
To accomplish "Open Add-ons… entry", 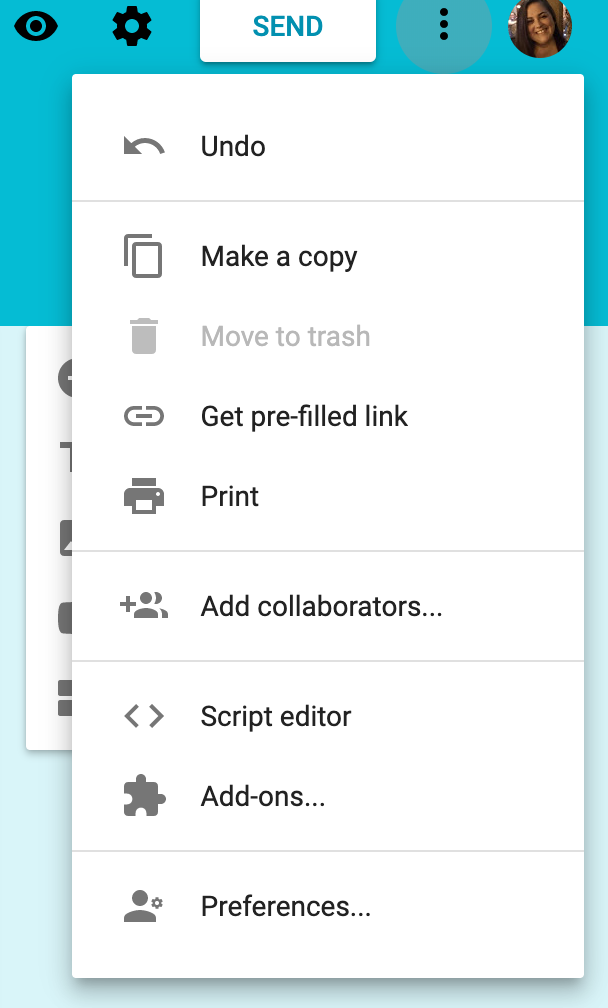I will point(328,796).
